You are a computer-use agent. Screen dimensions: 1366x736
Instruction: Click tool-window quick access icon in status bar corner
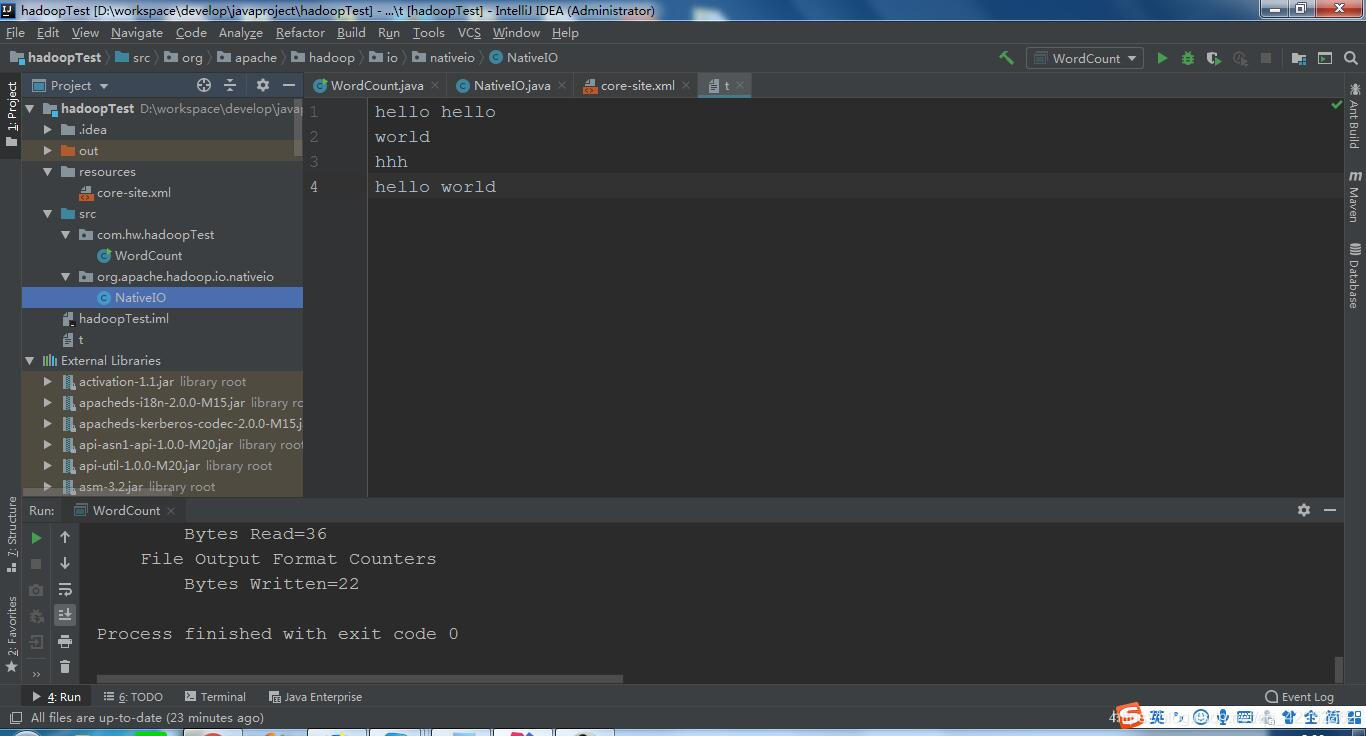coord(14,718)
